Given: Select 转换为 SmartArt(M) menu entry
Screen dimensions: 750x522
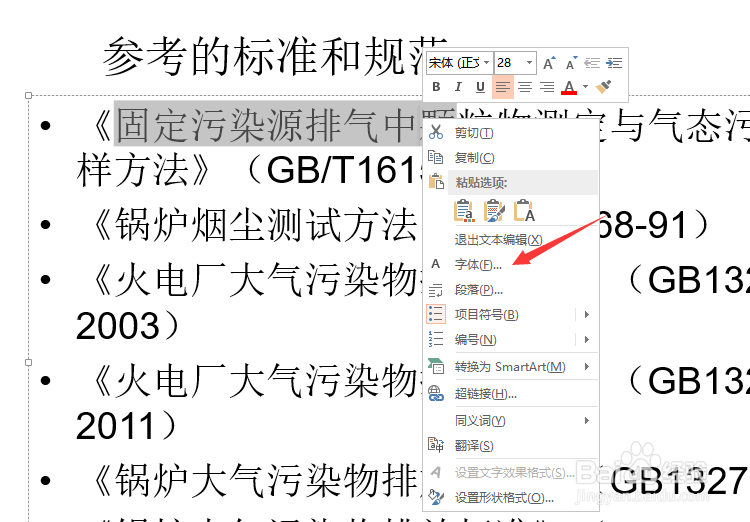Looking at the screenshot, I should pyautogui.click(x=511, y=367).
